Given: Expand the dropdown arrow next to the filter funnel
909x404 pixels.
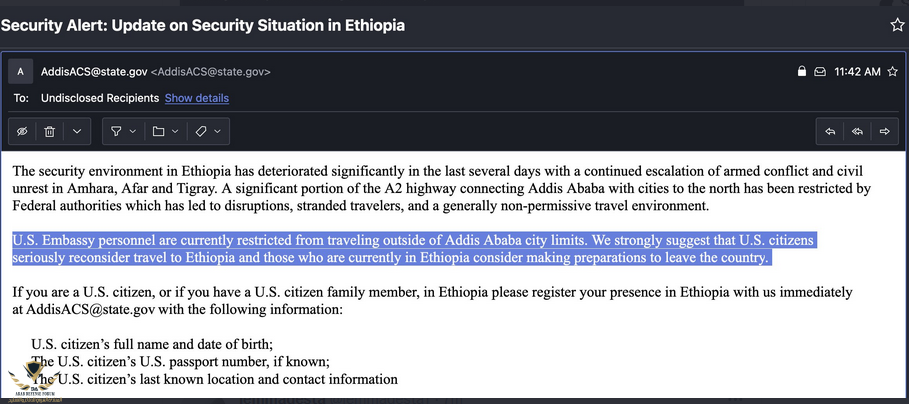Looking at the screenshot, I should [x=133, y=131].
